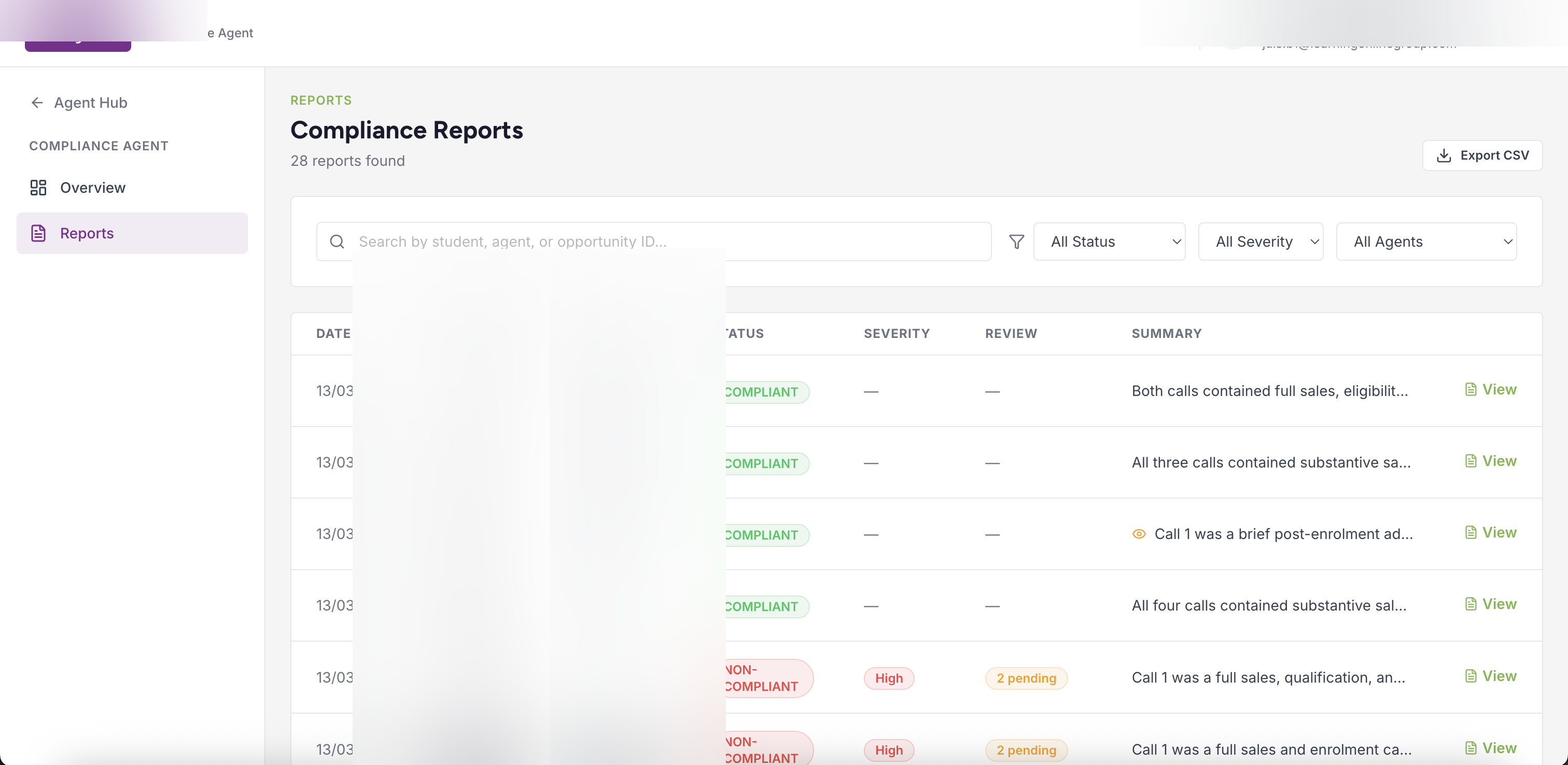This screenshot has height=765, width=1568.
Task: Switch to the Reports section
Action: click(87, 233)
